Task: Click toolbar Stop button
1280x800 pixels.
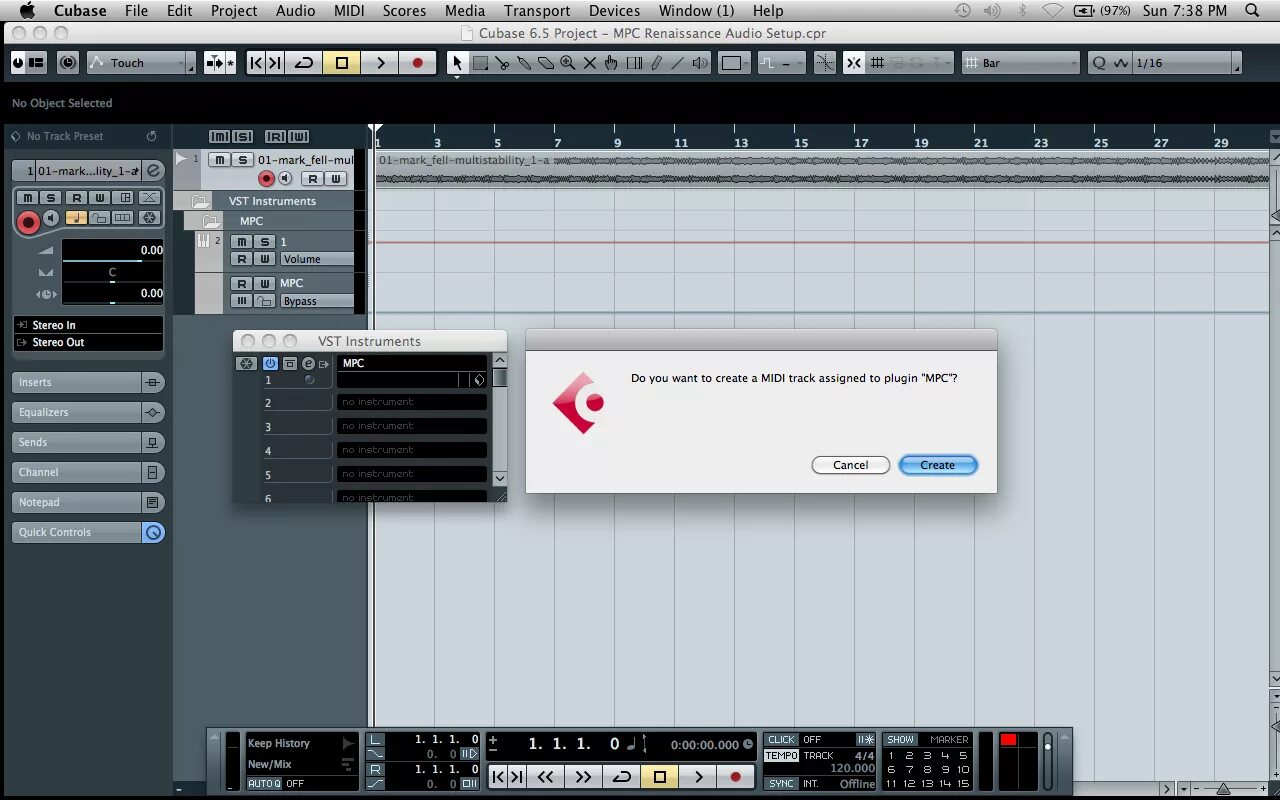Action: point(341,63)
